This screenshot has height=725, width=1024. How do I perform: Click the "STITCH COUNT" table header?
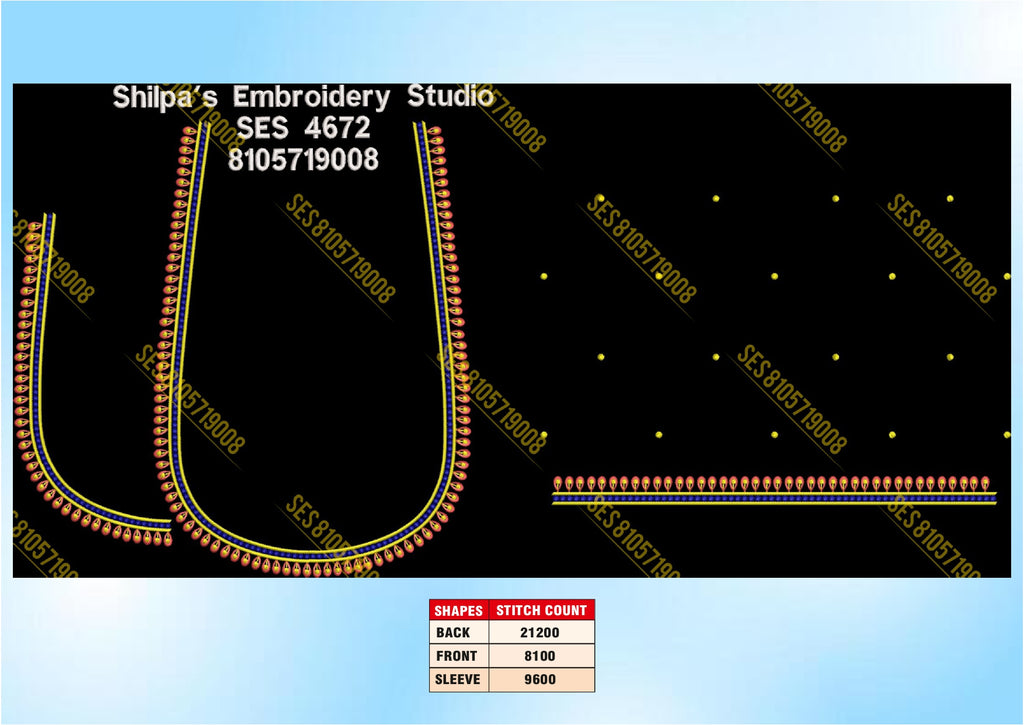click(541, 610)
